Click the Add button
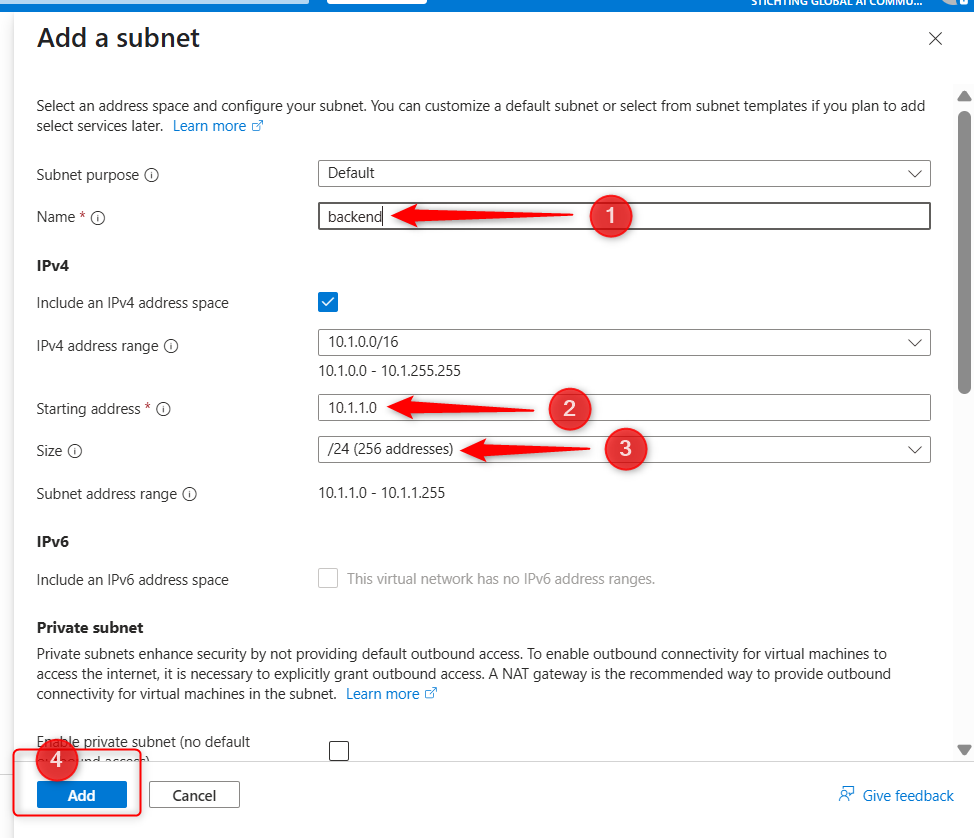The width and height of the screenshot is (974, 838). click(82, 795)
